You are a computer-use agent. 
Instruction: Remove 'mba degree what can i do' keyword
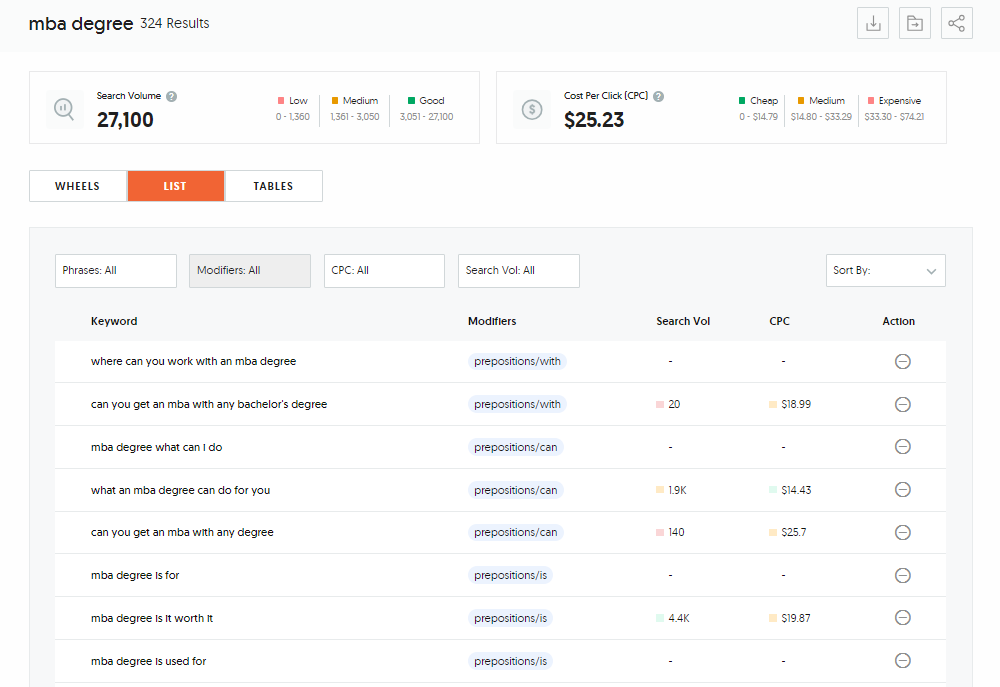(x=902, y=447)
